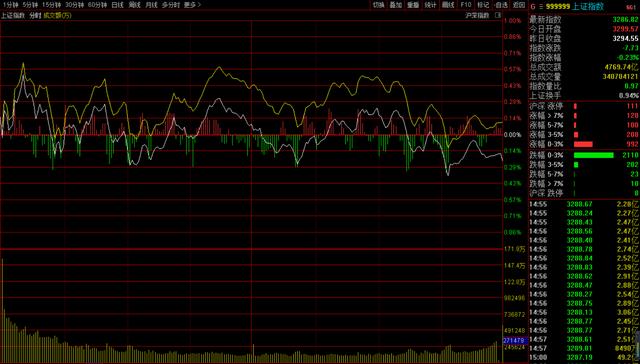Click the 返回 back button
This screenshot has height=364, width=640.
(519, 5)
